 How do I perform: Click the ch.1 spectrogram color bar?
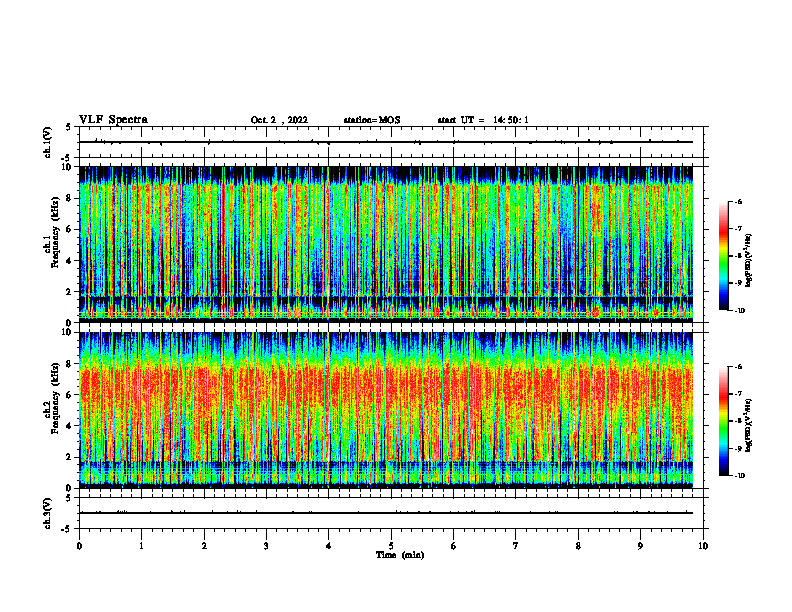[x=723, y=256]
